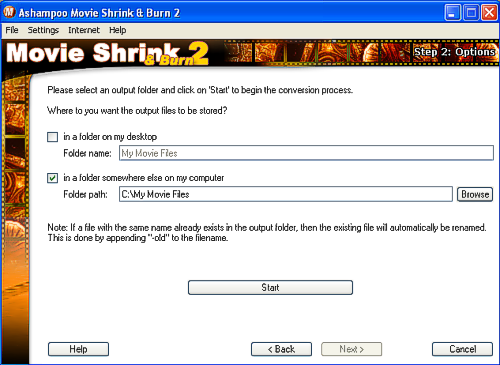The width and height of the screenshot is (500, 365).
Task: Maximize the Movie Shrink window
Action: coord(471,13)
